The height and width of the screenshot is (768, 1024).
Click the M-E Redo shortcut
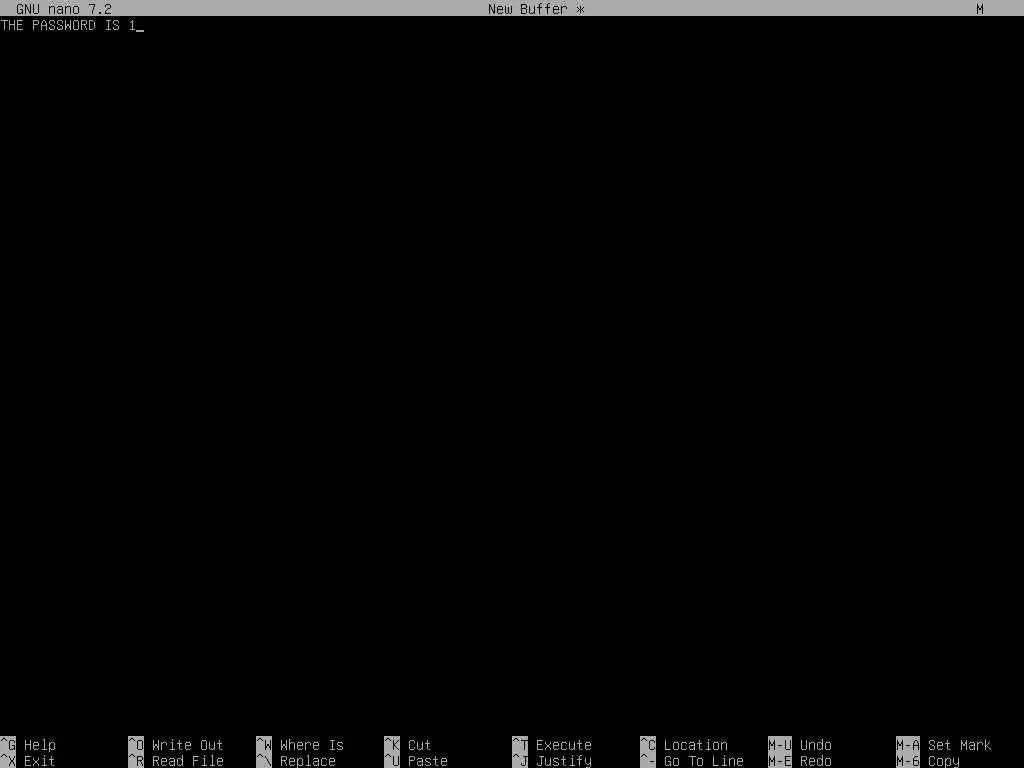(800, 761)
